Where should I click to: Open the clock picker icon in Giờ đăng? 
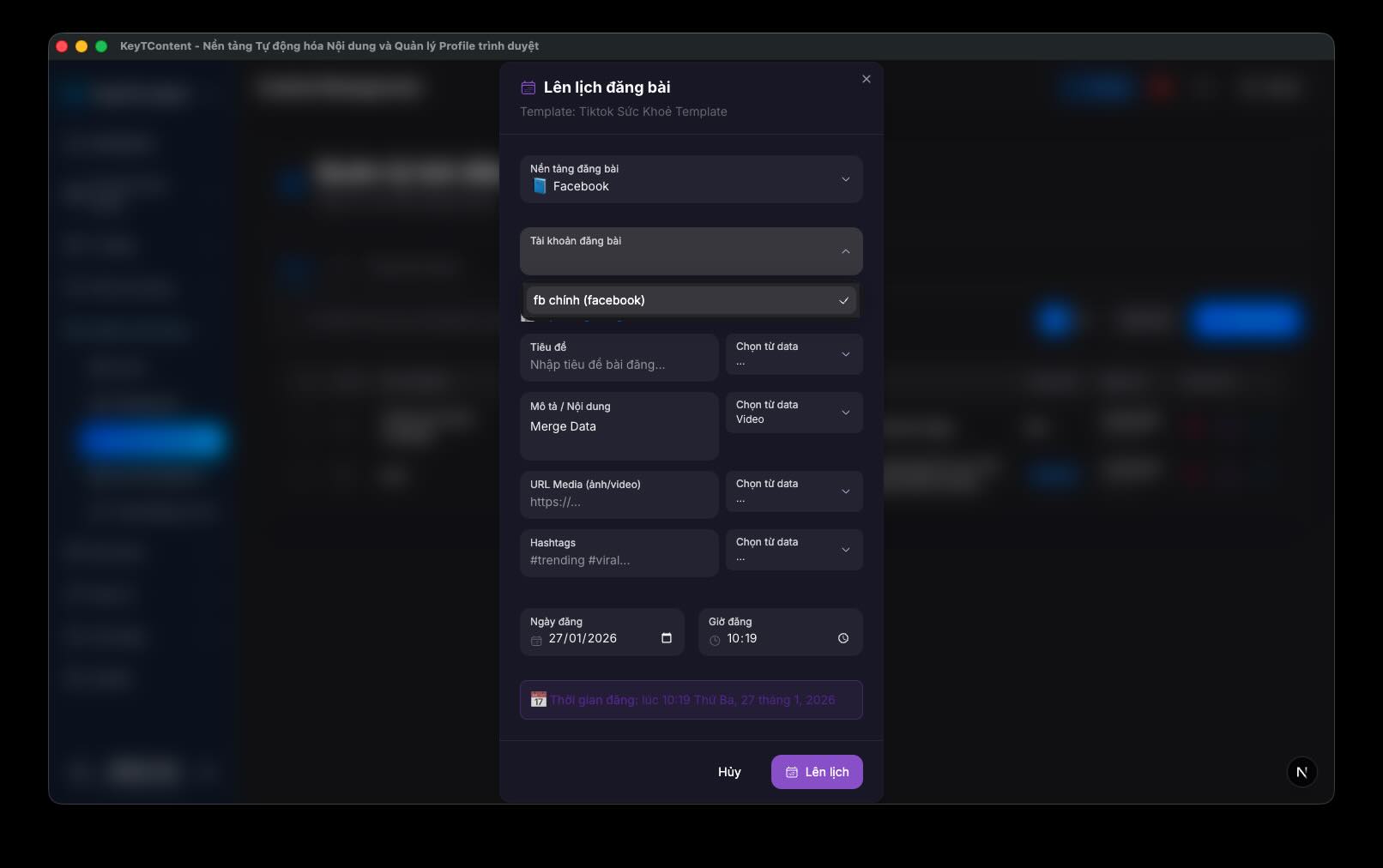843,638
